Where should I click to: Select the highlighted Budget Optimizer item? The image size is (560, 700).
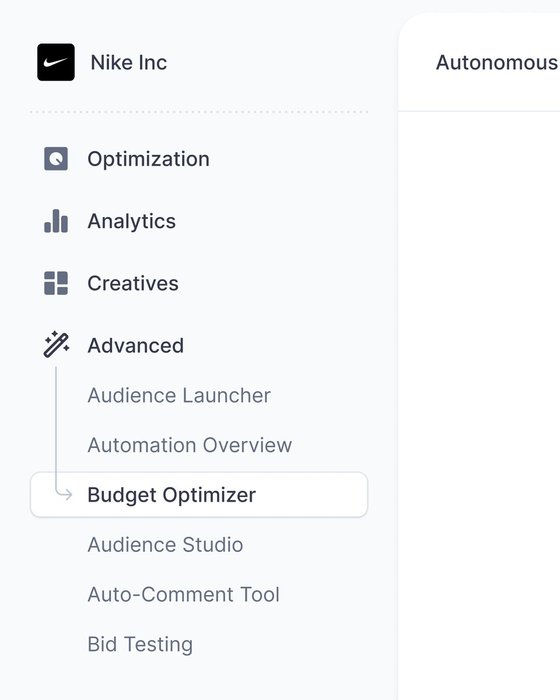point(199,495)
